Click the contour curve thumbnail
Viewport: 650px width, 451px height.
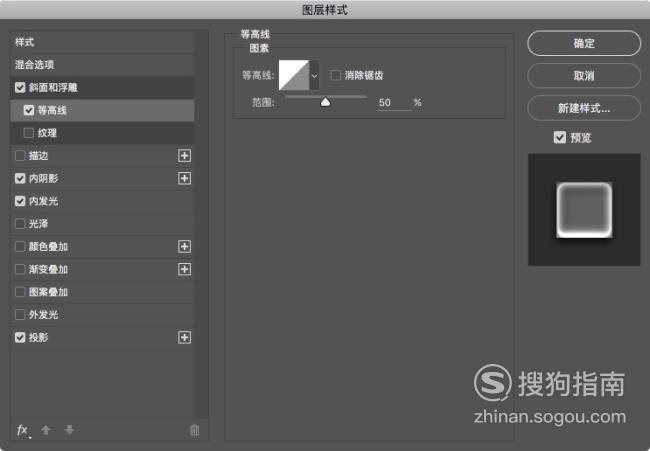tap(294, 75)
